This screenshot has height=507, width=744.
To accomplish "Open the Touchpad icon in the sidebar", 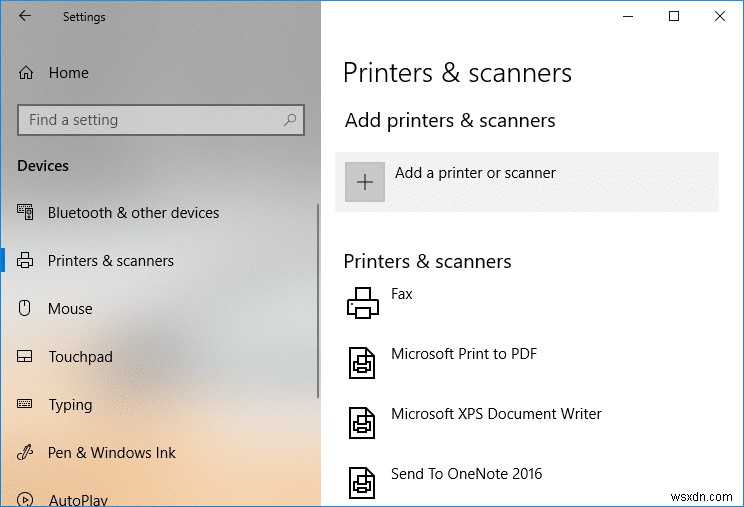I will click(x=25, y=356).
